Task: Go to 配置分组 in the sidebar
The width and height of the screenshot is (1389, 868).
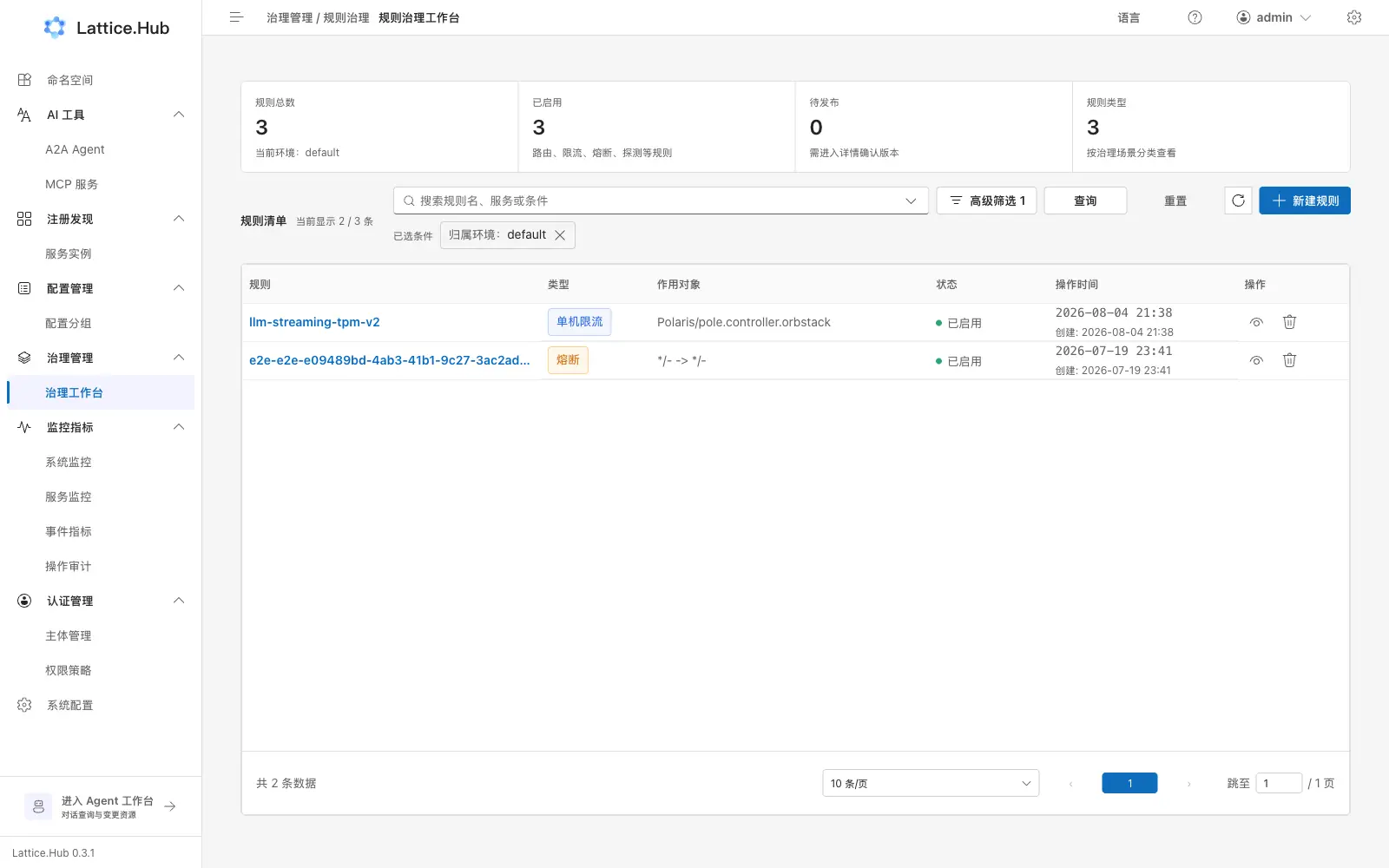Action: 101,323
